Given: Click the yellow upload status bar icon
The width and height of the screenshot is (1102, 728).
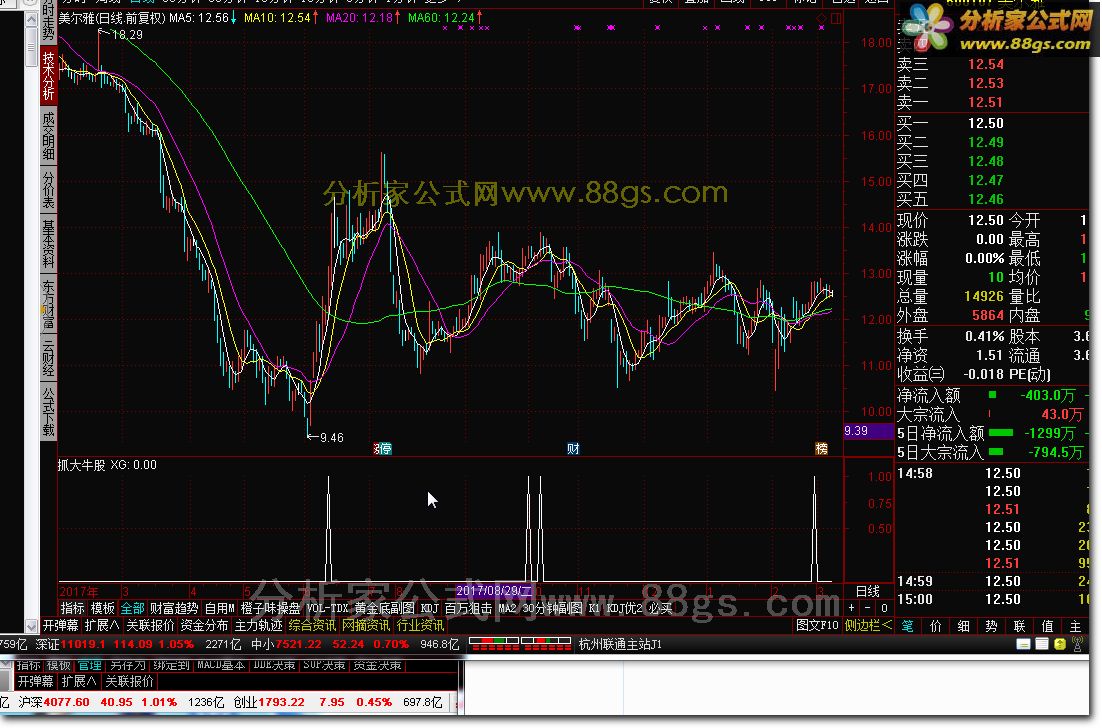Looking at the screenshot, I should point(1060,644).
